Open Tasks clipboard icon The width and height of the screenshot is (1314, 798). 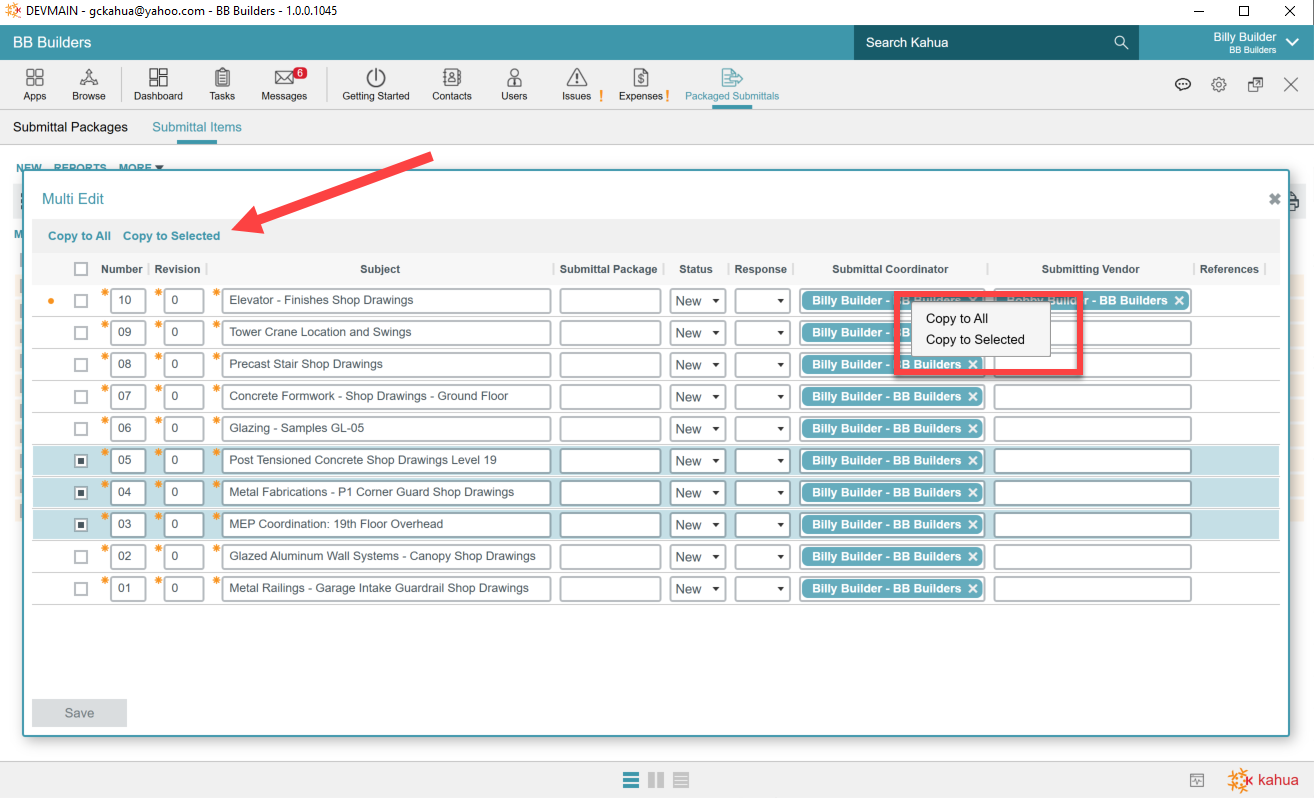pyautogui.click(x=222, y=79)
